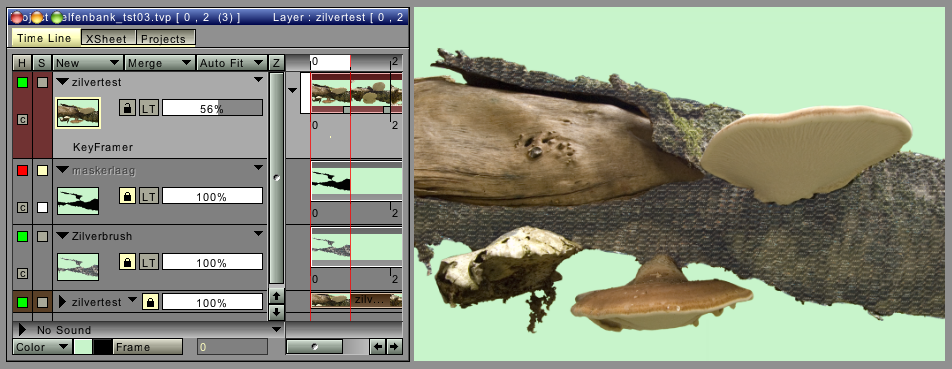Click bottom zilvertest opacity slider at 100%
The height and width of the screenshot is (369, 952).
212,302
